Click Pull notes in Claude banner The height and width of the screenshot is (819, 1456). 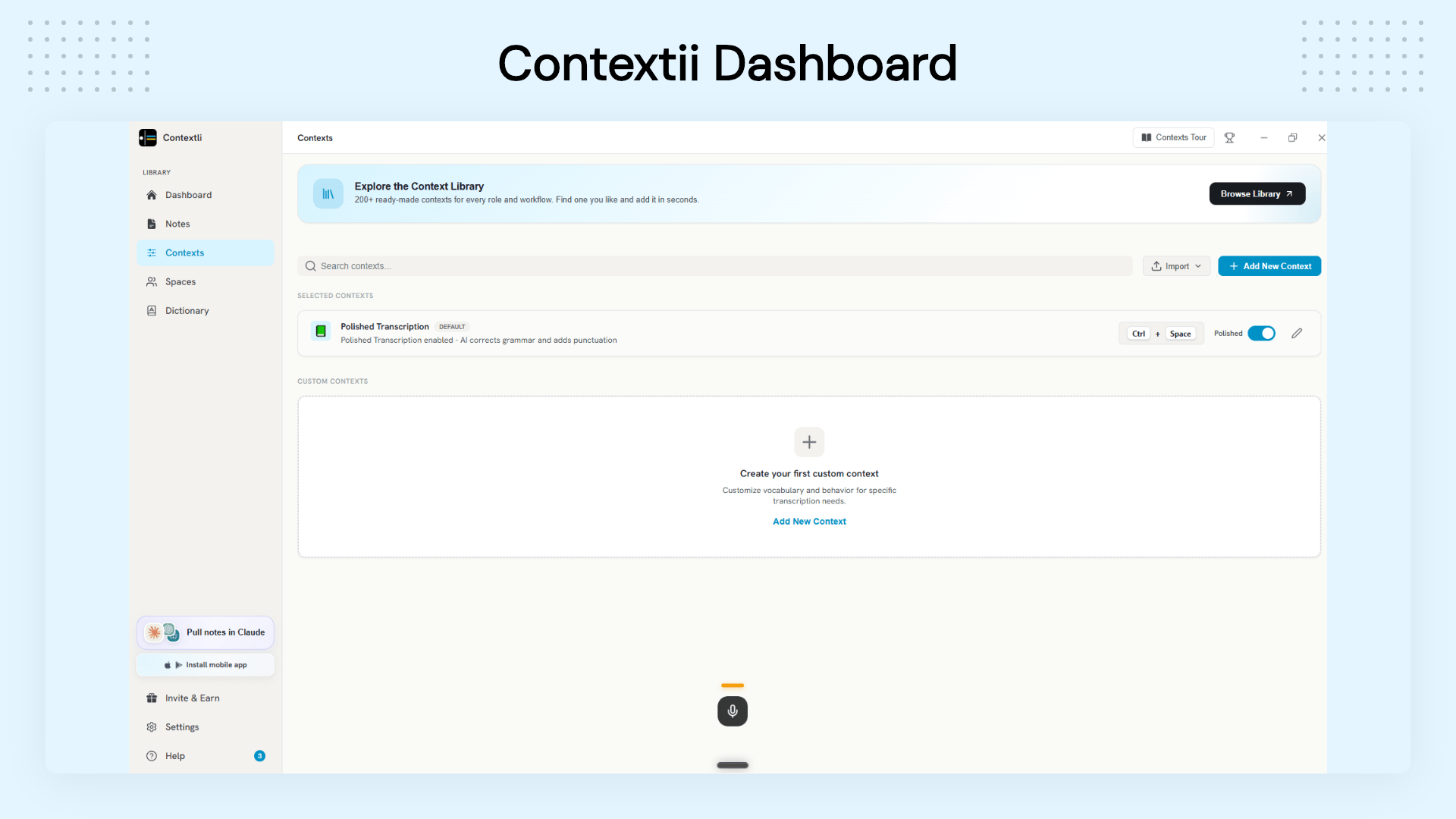point(205,632)
